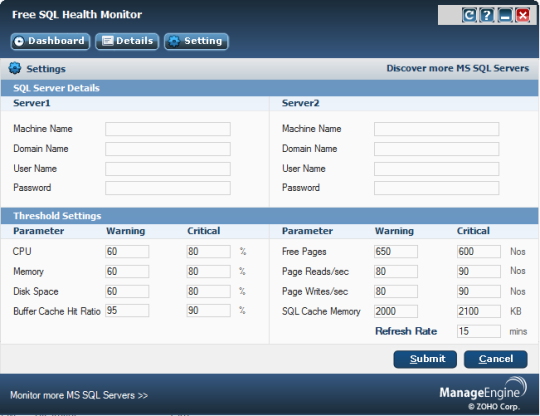Open Monitor more MS SQL Servers link
The image size is (540, 416).
[79, 395]
